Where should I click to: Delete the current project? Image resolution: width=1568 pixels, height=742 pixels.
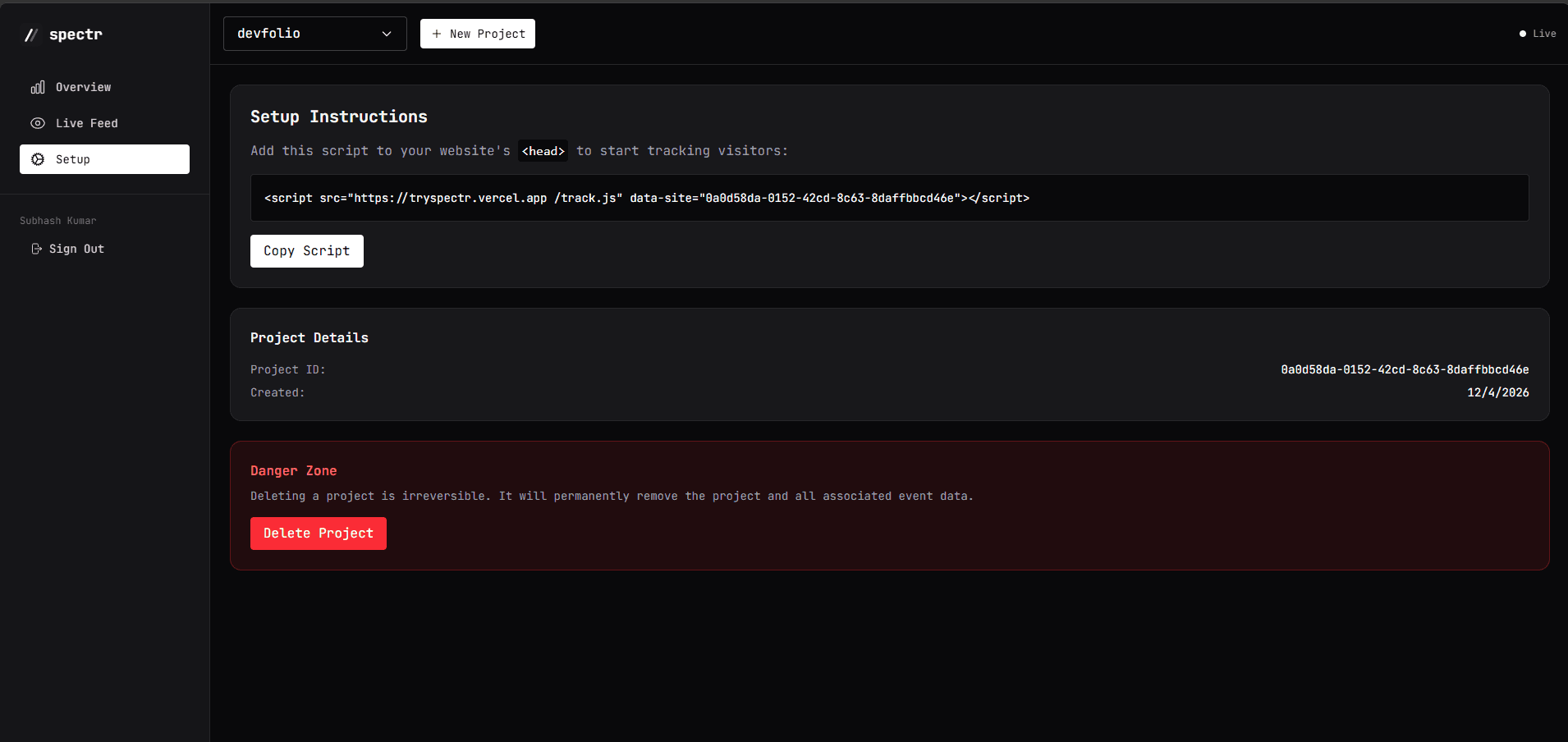pos(319,534)
